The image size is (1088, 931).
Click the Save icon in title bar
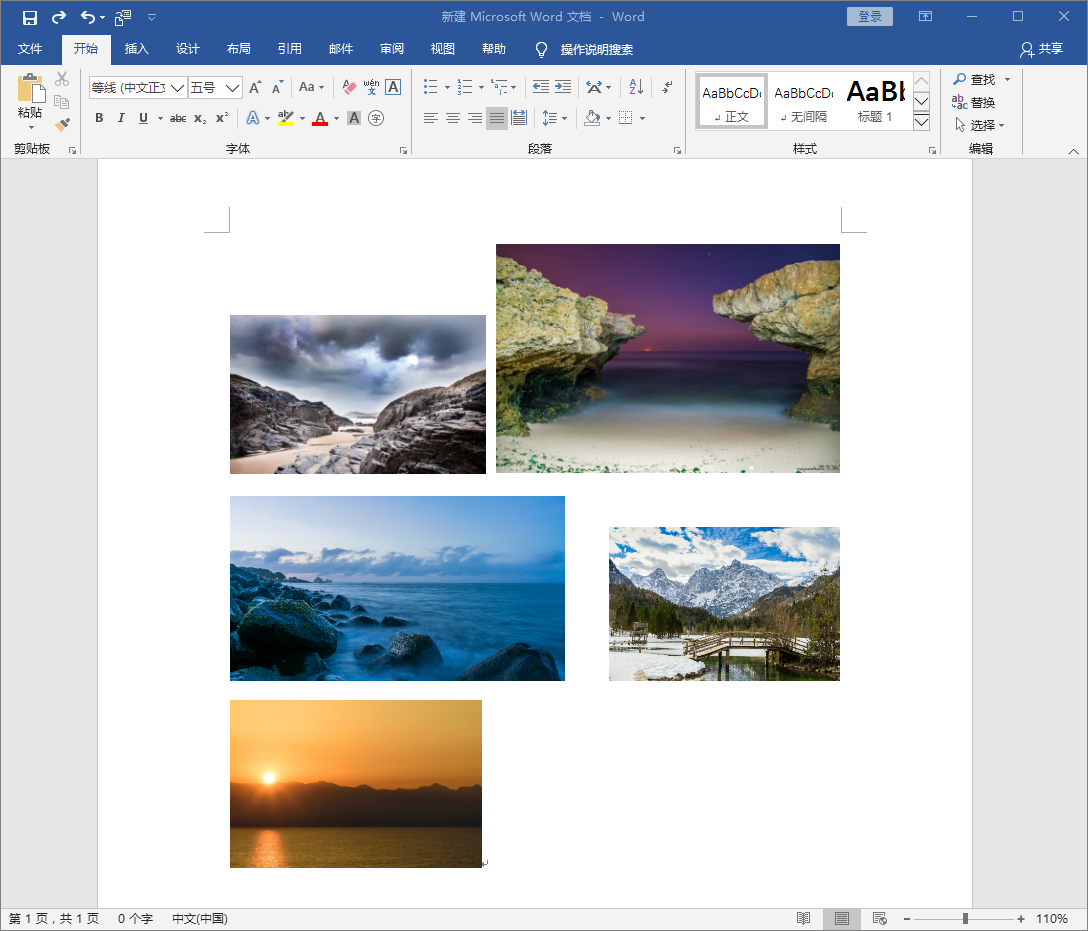pyautogui.click(x=30, y=17)
